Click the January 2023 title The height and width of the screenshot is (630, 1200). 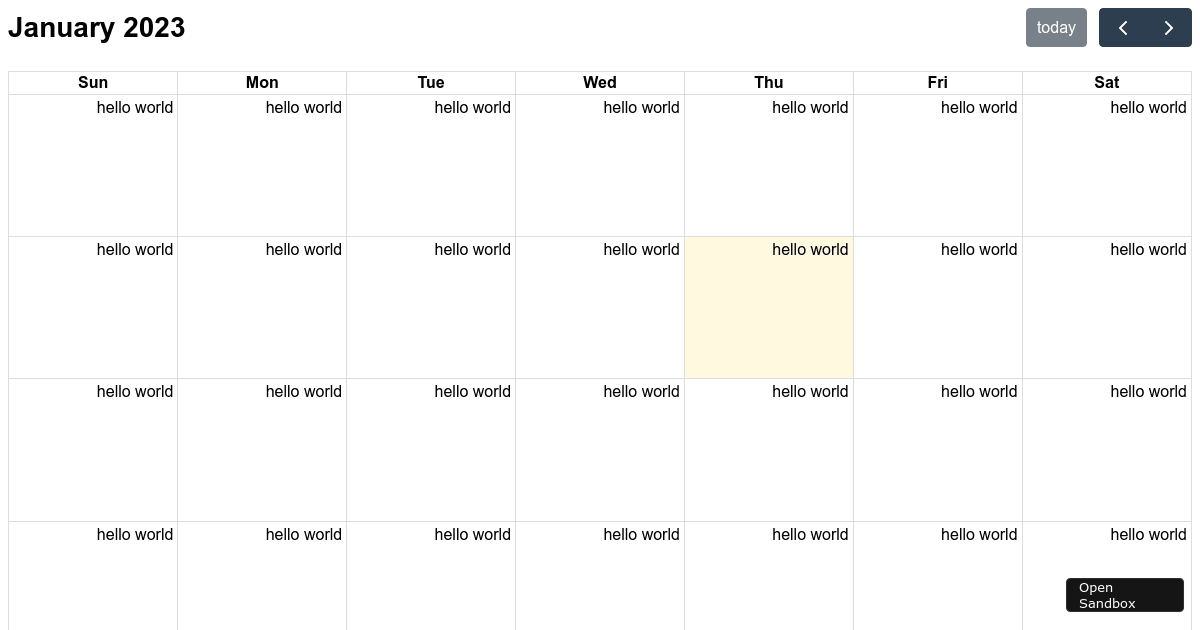96,27
